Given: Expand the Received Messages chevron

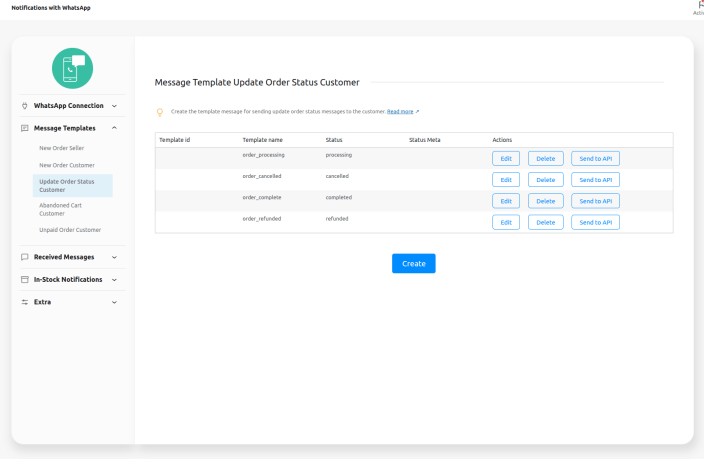Looking at the screenshot, I should tap(114, 257).
